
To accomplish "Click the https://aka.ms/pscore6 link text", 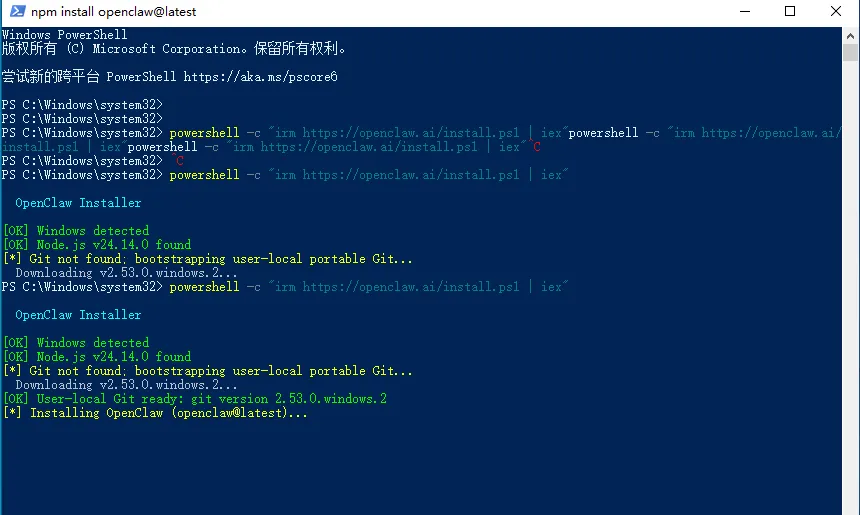I will coord(261,76).
